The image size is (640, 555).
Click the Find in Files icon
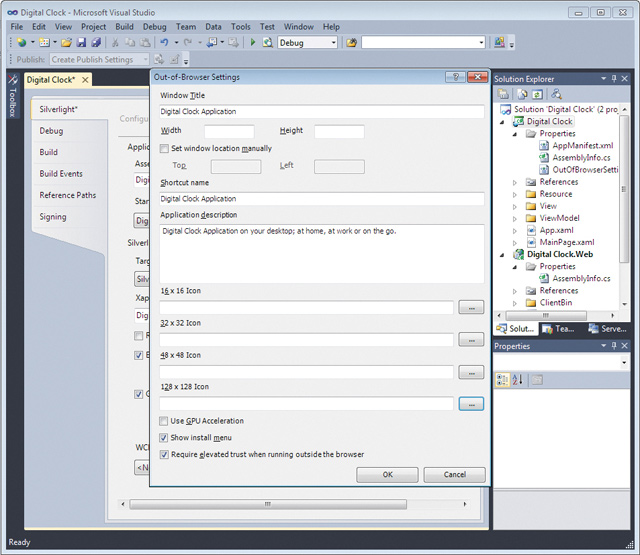point(268,42)
